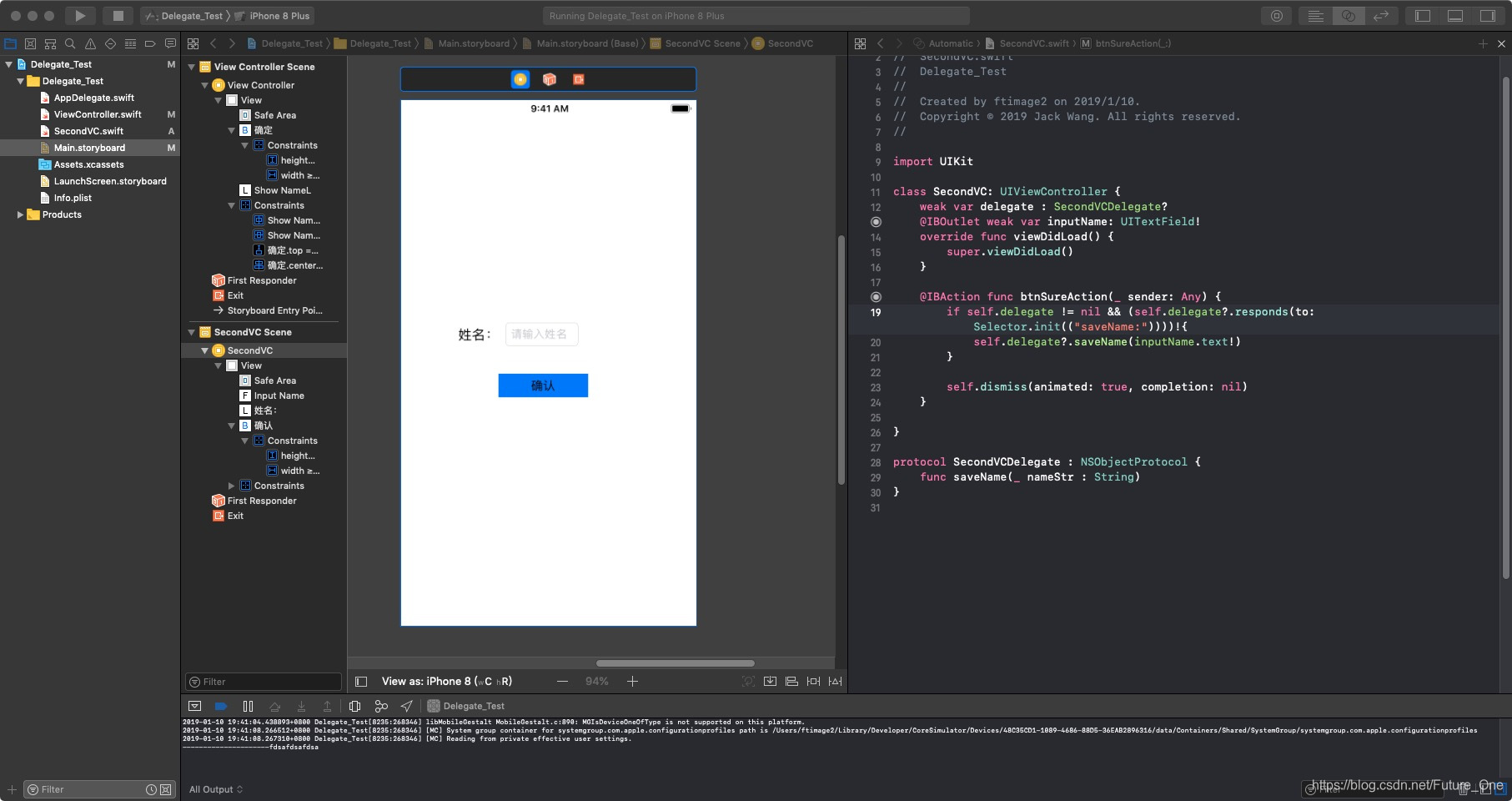Open the Debug navigator
This screenshot has width=1512, height=801.
130,43
